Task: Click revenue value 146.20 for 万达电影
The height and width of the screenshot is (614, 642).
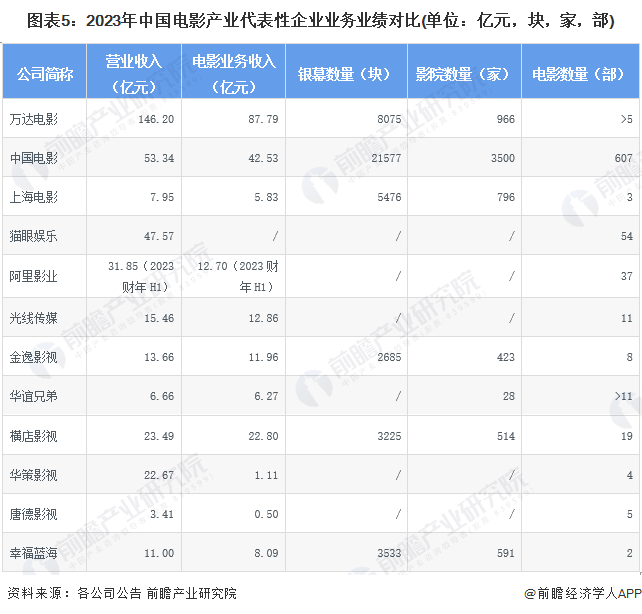Action: (x=156, y=119)
